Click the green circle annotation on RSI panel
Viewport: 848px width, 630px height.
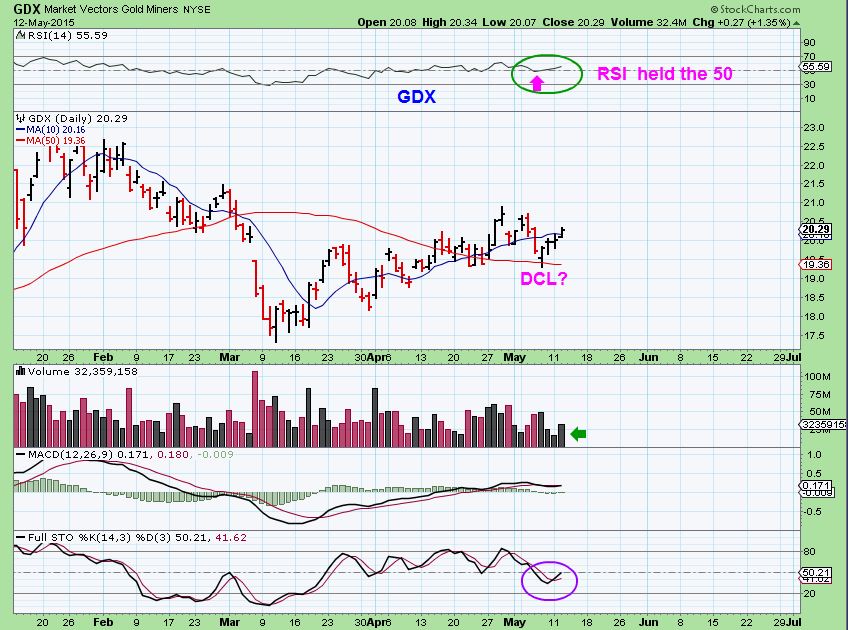(545, 73)
